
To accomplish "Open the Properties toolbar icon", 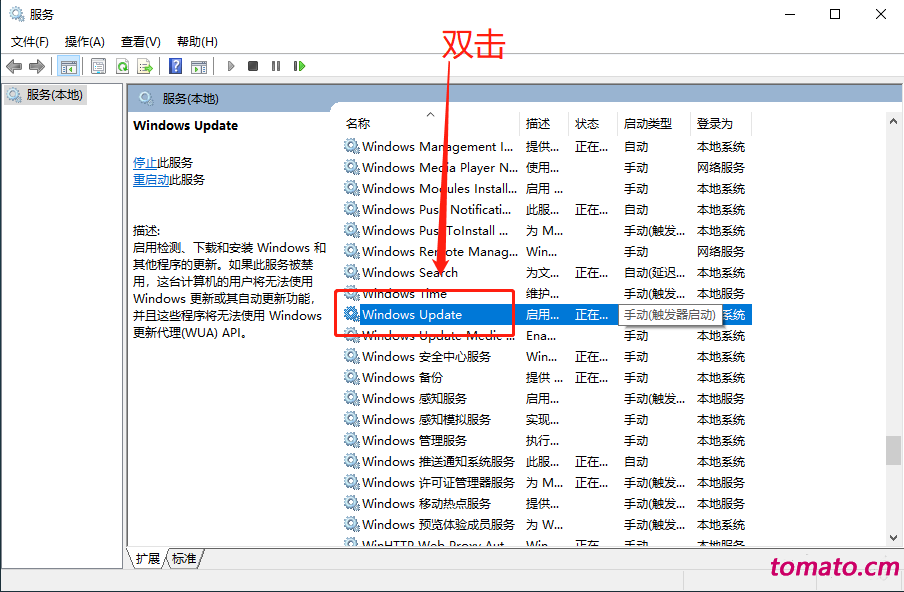I will point(99,66).
